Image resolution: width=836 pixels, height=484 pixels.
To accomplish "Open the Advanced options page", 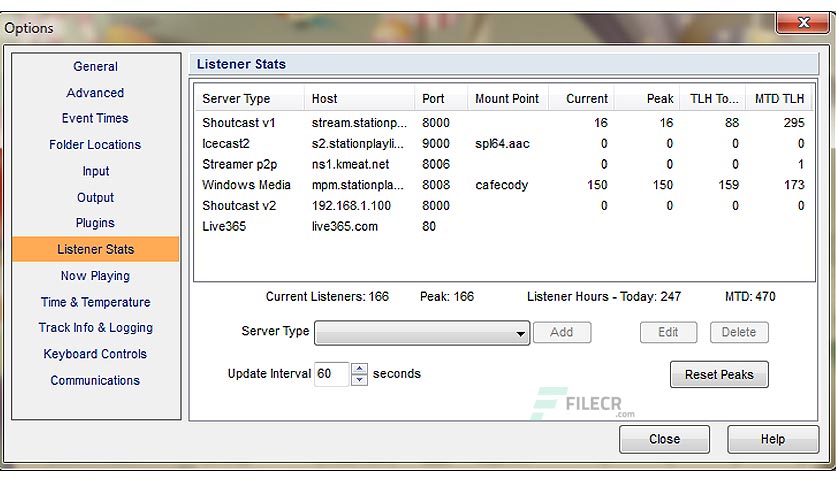I will pos(95,93).
